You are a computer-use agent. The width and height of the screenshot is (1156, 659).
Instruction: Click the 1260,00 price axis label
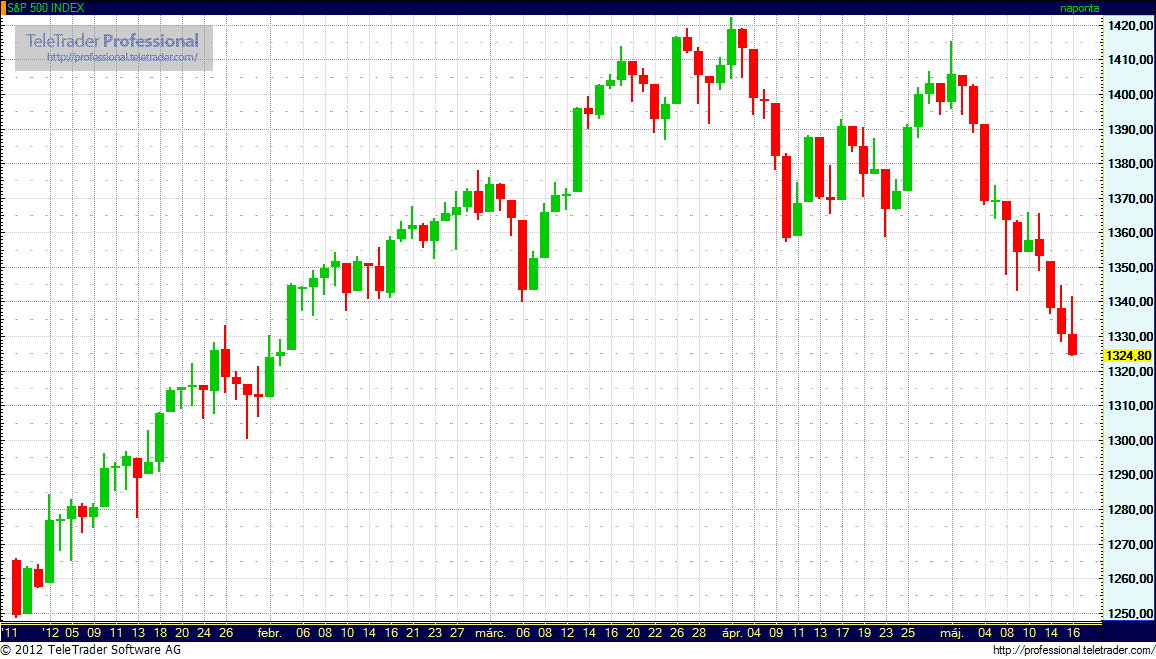click(1129, 579)
